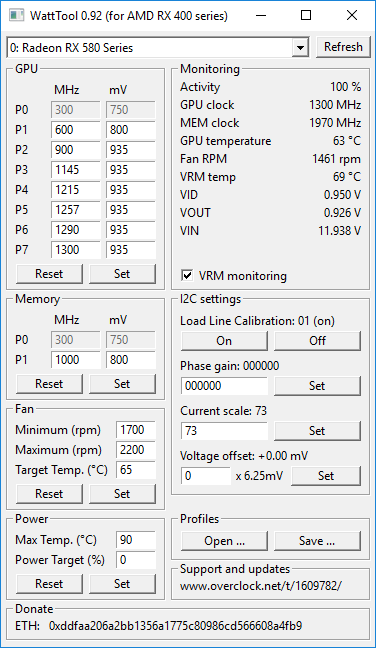Close the WattTool window
376x648 pixels.
point(352,16)
